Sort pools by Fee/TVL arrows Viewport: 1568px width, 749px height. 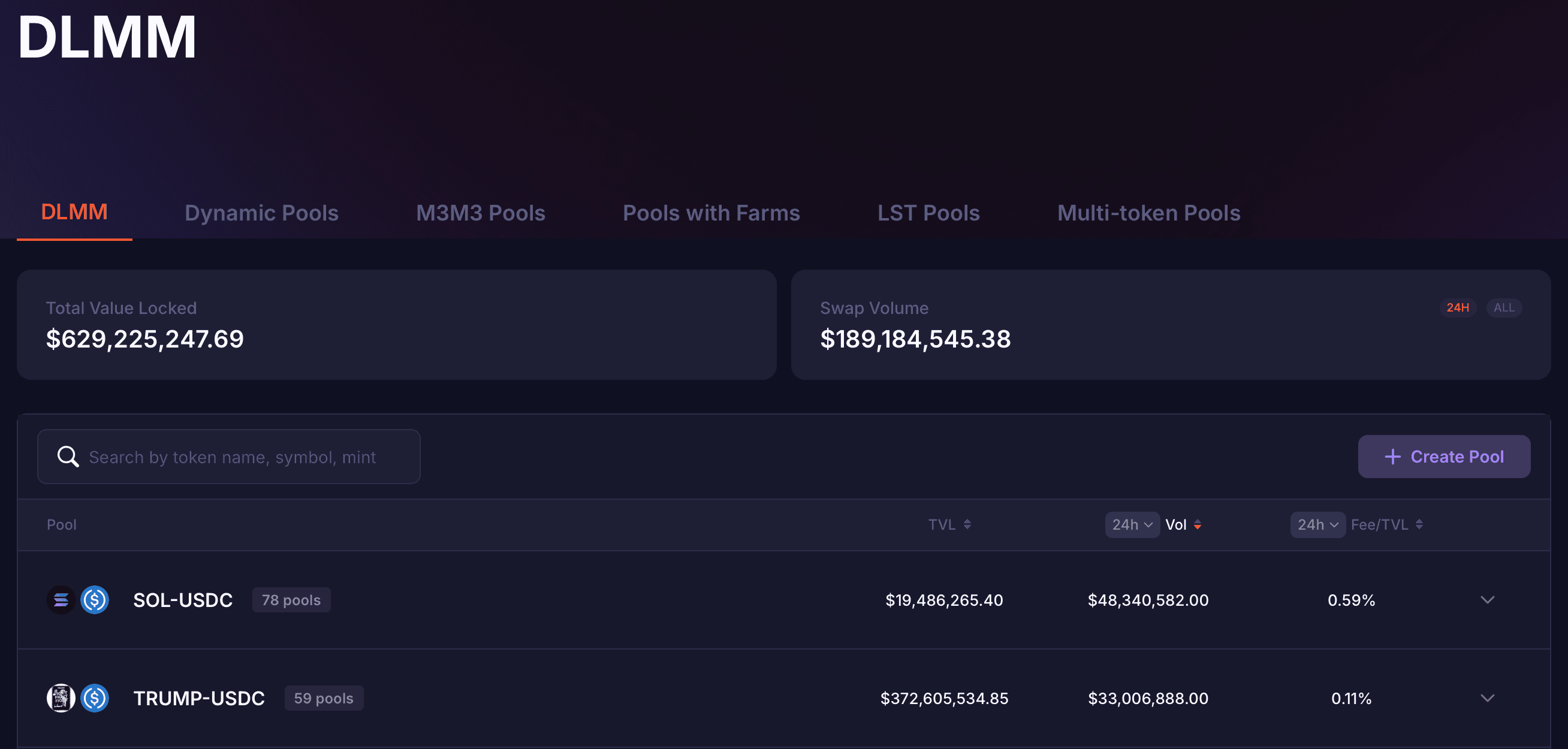tap(1419, 524)
